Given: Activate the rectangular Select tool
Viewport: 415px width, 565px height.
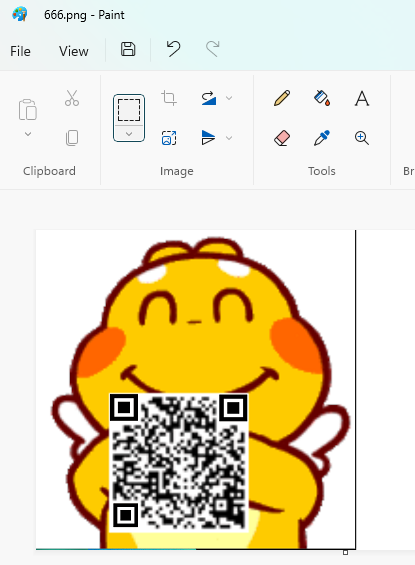Looking at the screenshot, I should pyautogui.click(x=129, y=110).
